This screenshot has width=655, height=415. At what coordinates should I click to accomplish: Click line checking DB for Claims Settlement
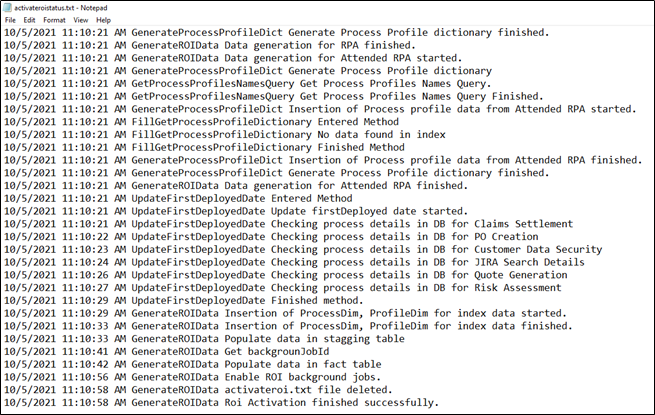coord(288,224)
